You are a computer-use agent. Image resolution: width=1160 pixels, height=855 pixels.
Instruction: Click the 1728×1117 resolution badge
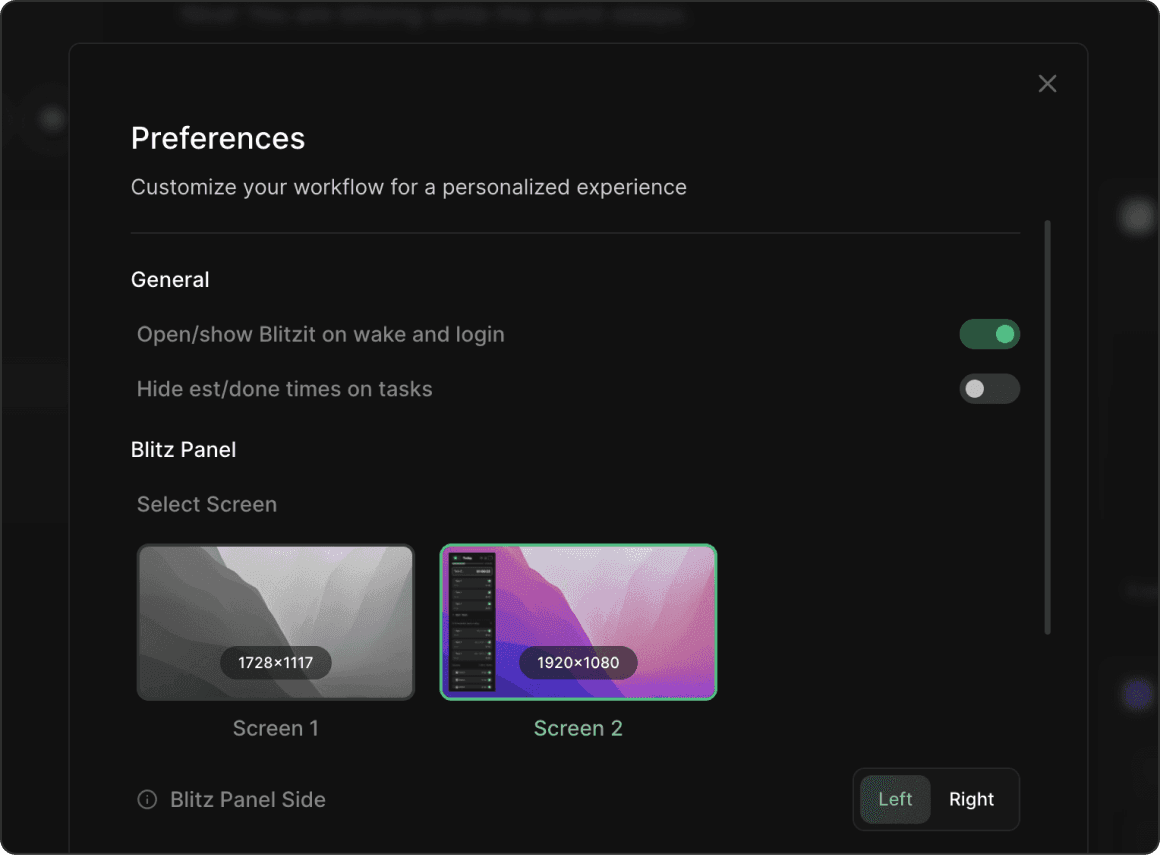pyautogui.click(x=275, y=663)
